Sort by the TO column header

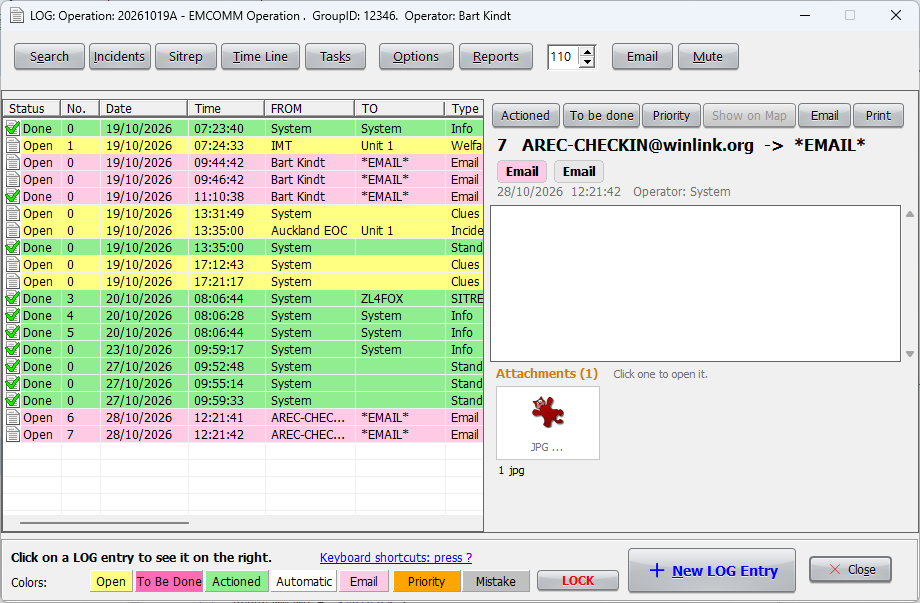tap(400, 109)
